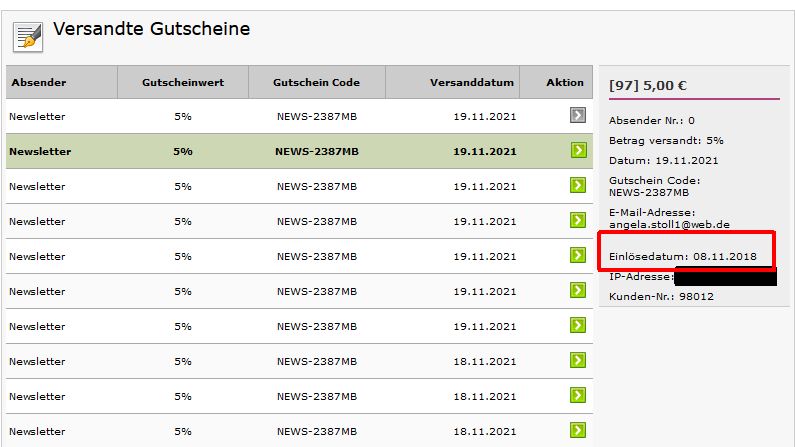Click the Gutscheinwert column header
This screenshot has width=795, height=447.
click(x=182, y=83)
